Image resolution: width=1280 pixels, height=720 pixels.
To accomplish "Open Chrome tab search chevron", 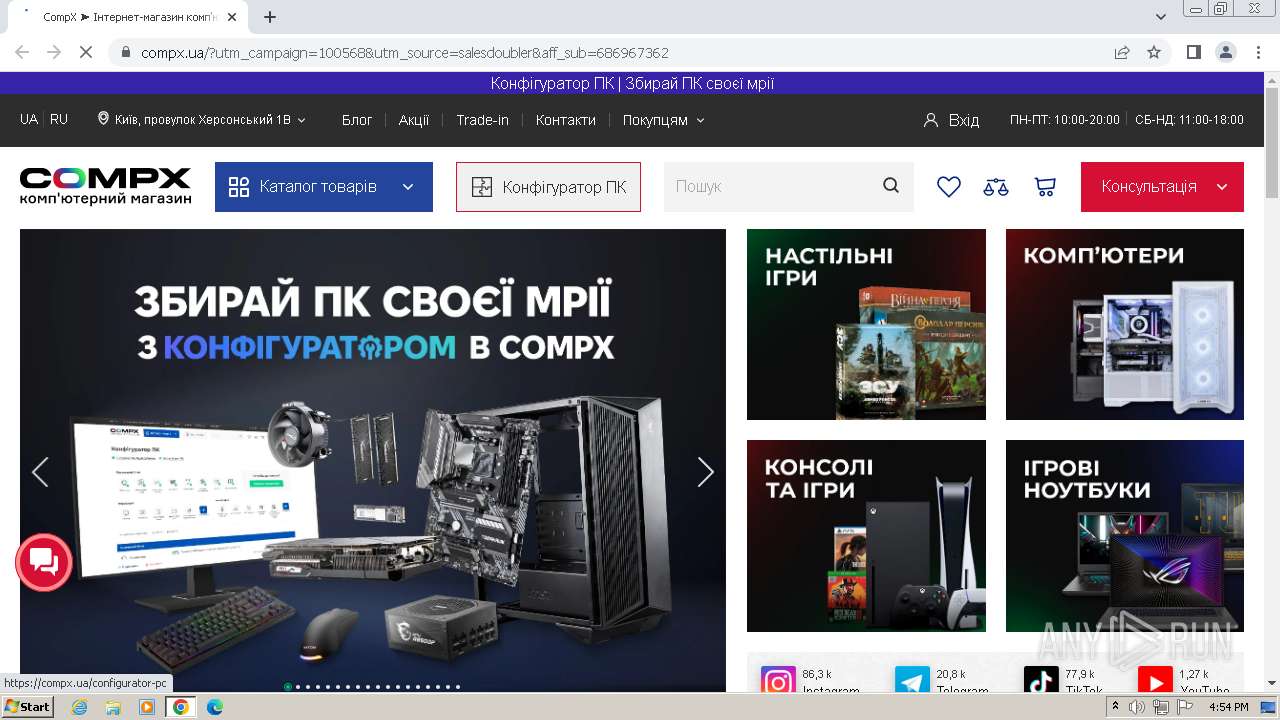I will click(1160, 17).
